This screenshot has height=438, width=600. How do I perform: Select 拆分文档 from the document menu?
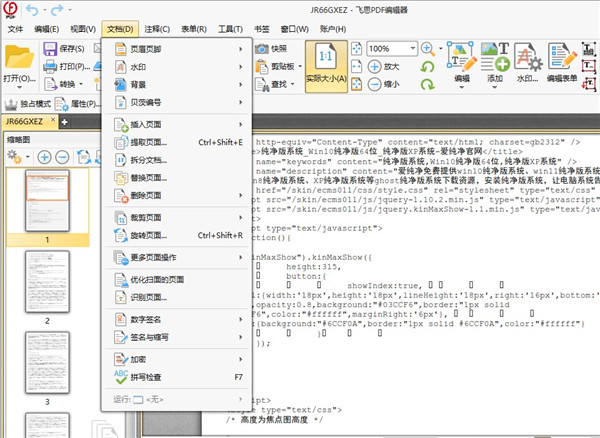click(148, 160)
